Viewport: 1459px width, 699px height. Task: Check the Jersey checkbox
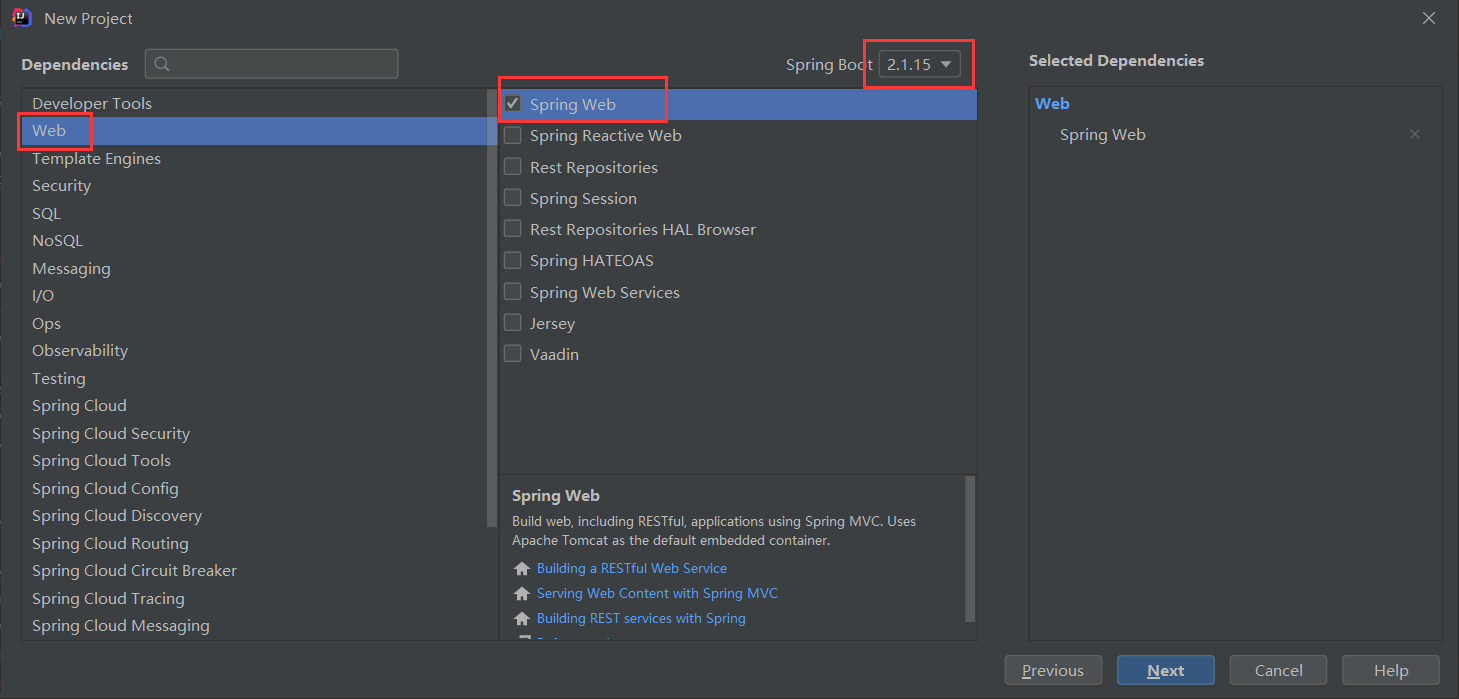tap(513, 322)
